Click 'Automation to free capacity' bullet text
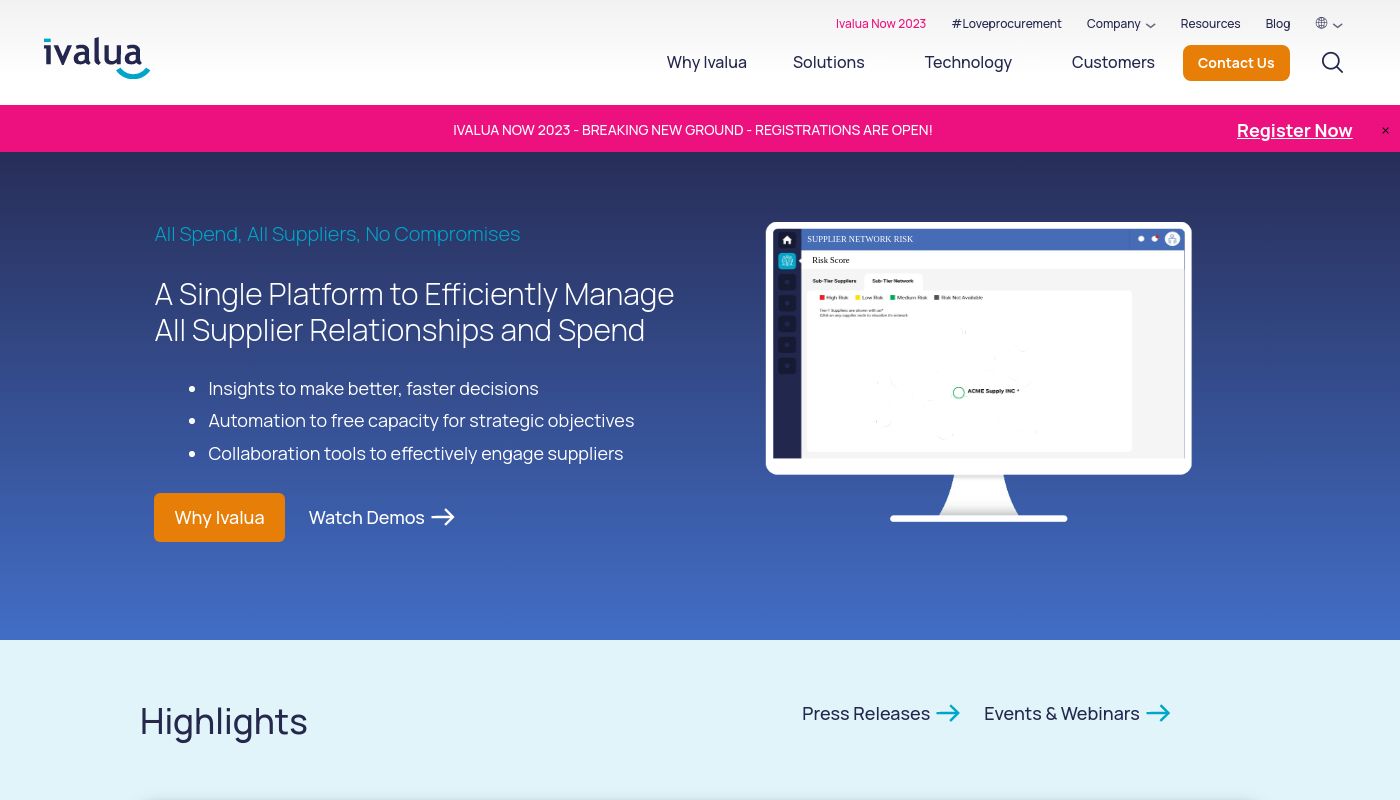Screen dimensions: 1400x800 coord(421,421)
